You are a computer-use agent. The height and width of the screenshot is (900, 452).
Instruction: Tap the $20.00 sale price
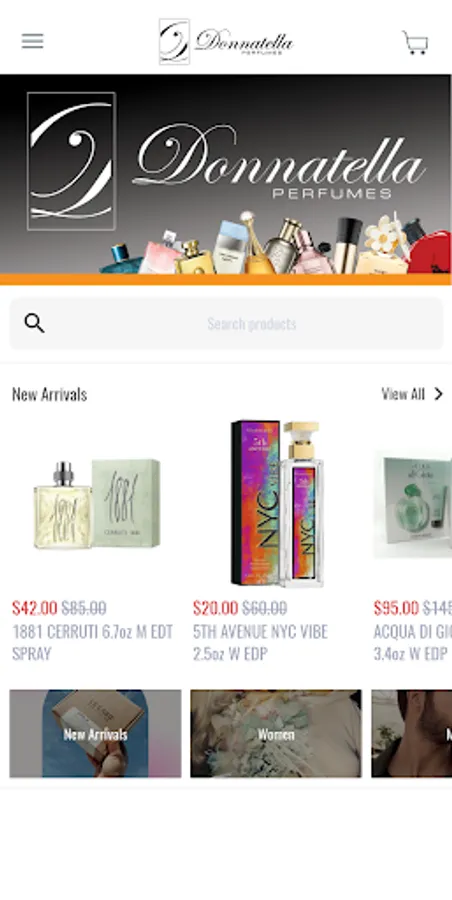pyautogui.click(x=215, y=608)
